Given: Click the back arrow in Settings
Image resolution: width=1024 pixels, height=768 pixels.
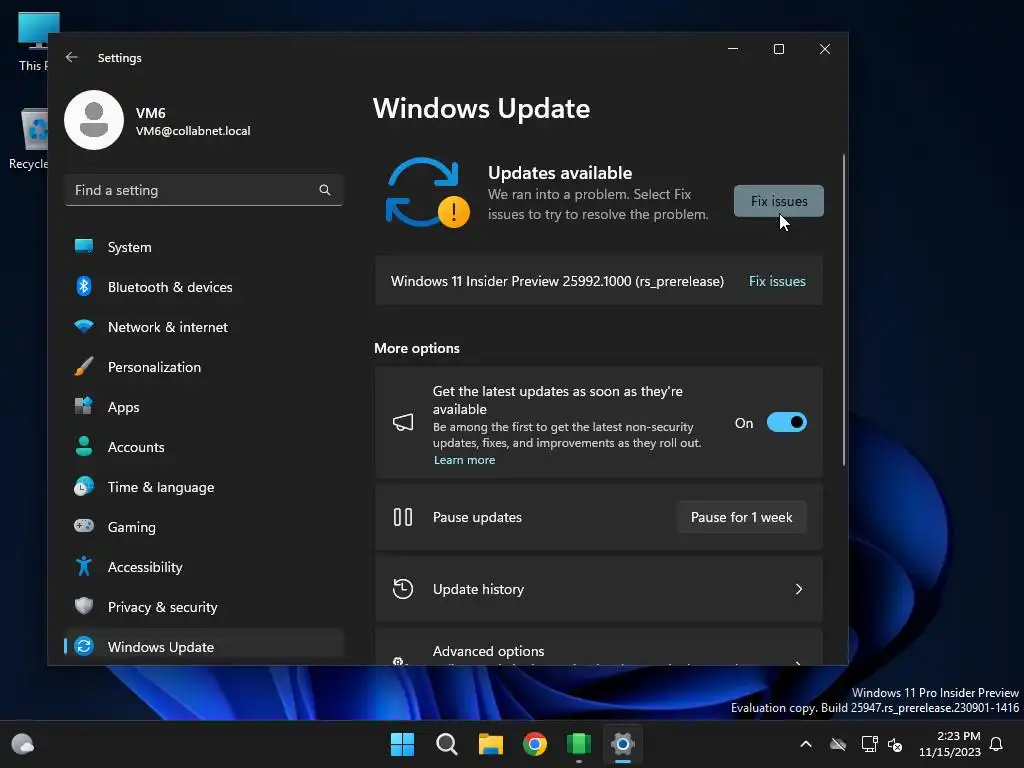Looking at the screenshot, I should click(x=72, y=57).
